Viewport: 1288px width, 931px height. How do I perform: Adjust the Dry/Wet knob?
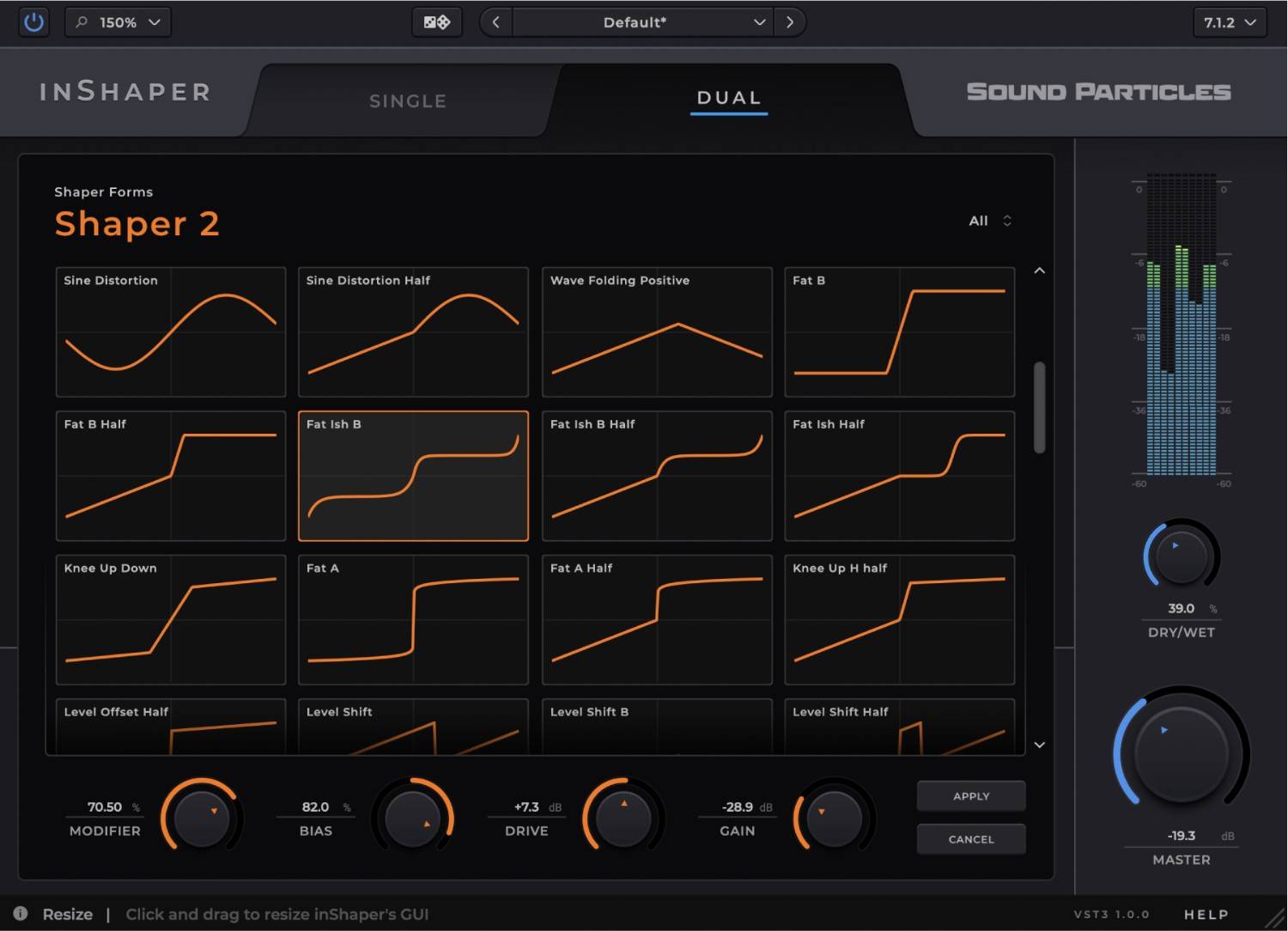coord(1181,556)
